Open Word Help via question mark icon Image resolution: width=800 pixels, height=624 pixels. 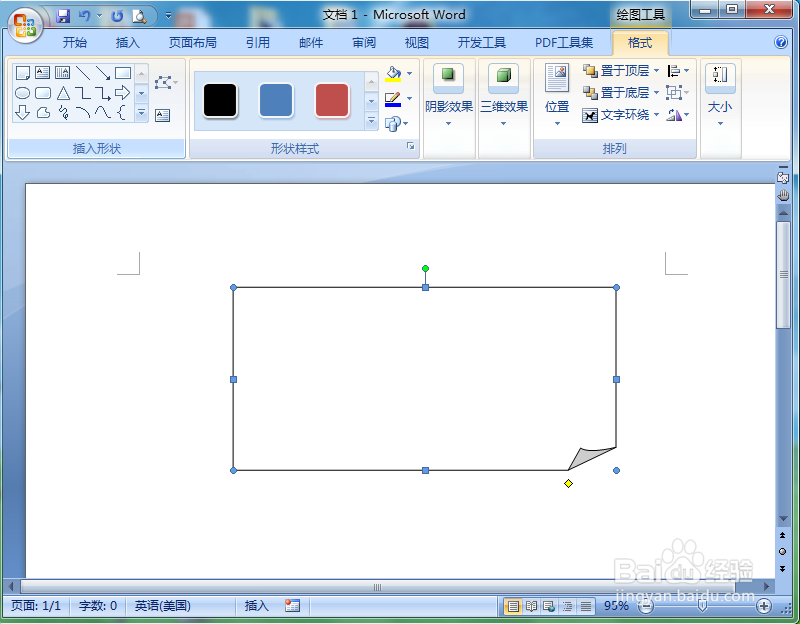tap(781, 42)
